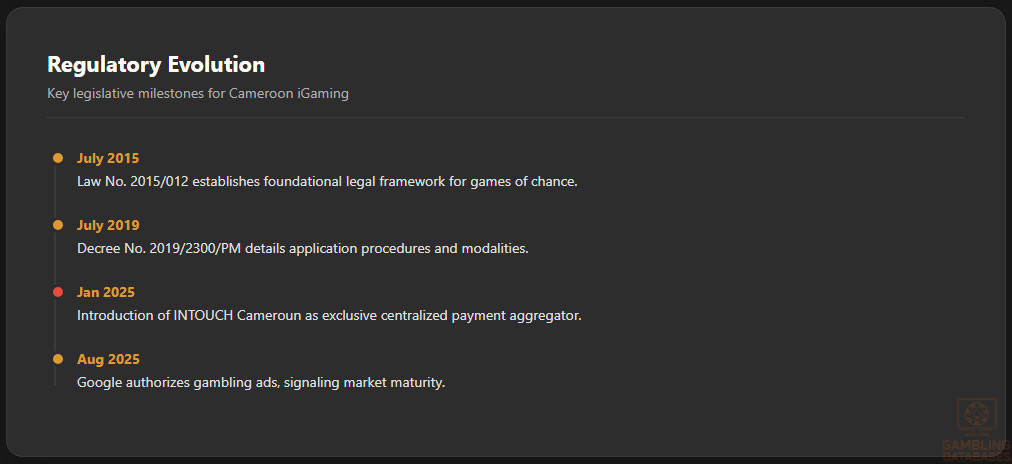
Task: Click the Decree No. 2019/2300/PM description
Action: (302, 248)
